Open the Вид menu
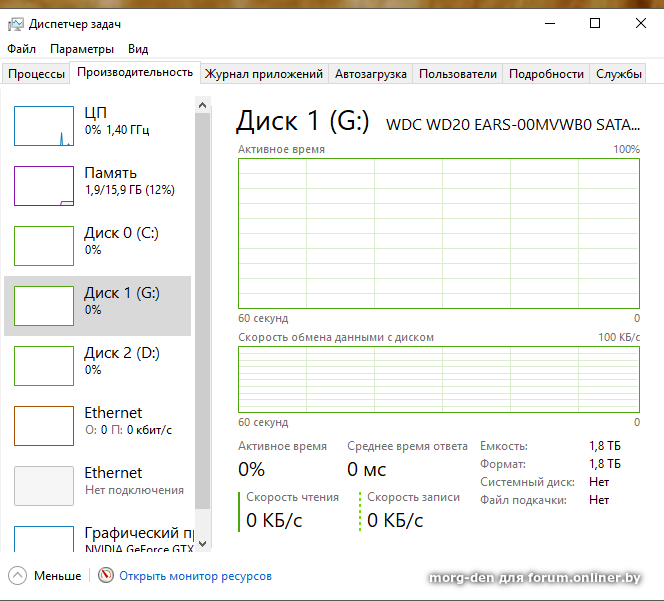The height and width of the screenshot is (601, 664). [138, 49]
